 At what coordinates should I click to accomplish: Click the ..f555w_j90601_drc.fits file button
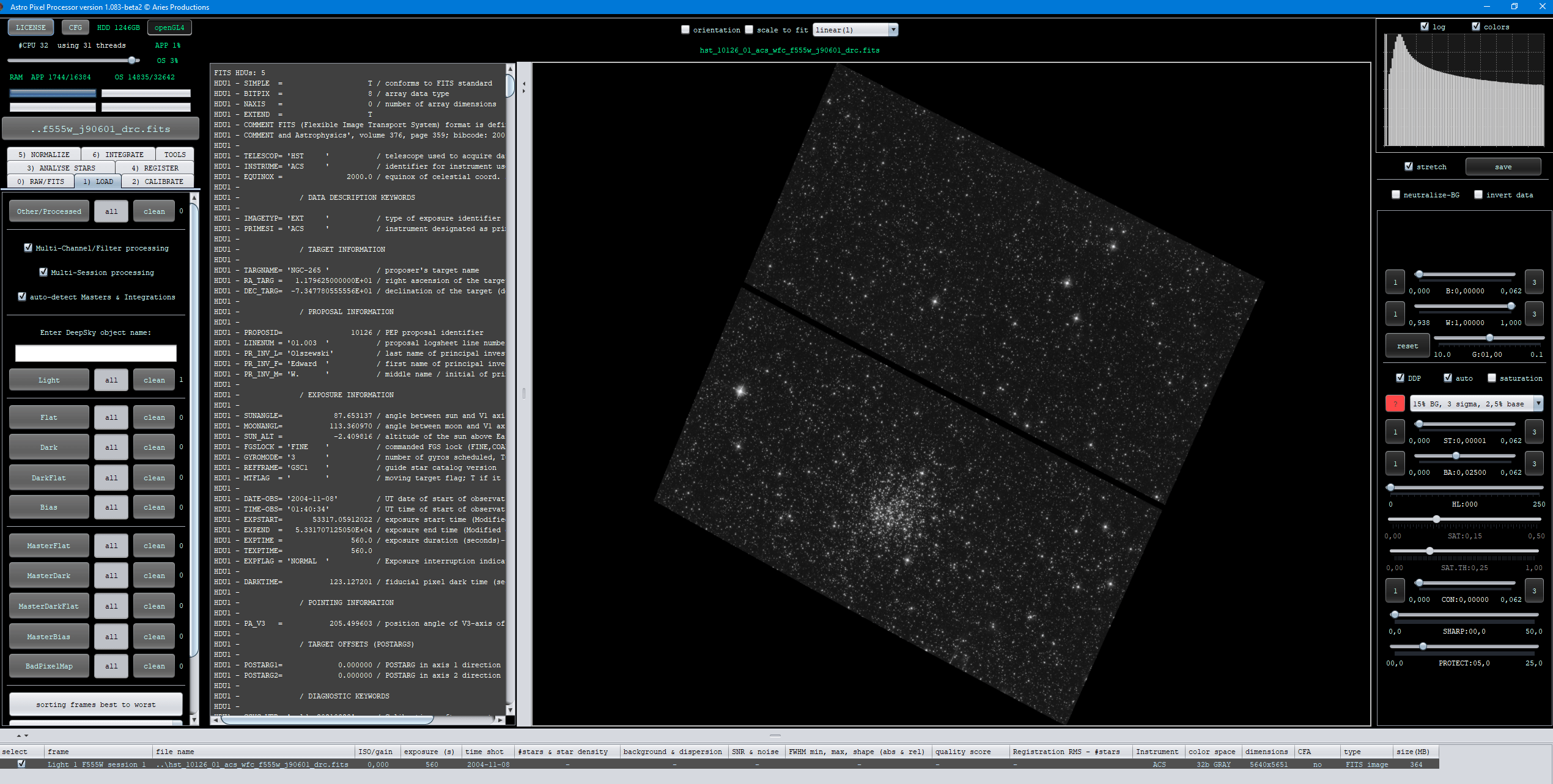100,128
